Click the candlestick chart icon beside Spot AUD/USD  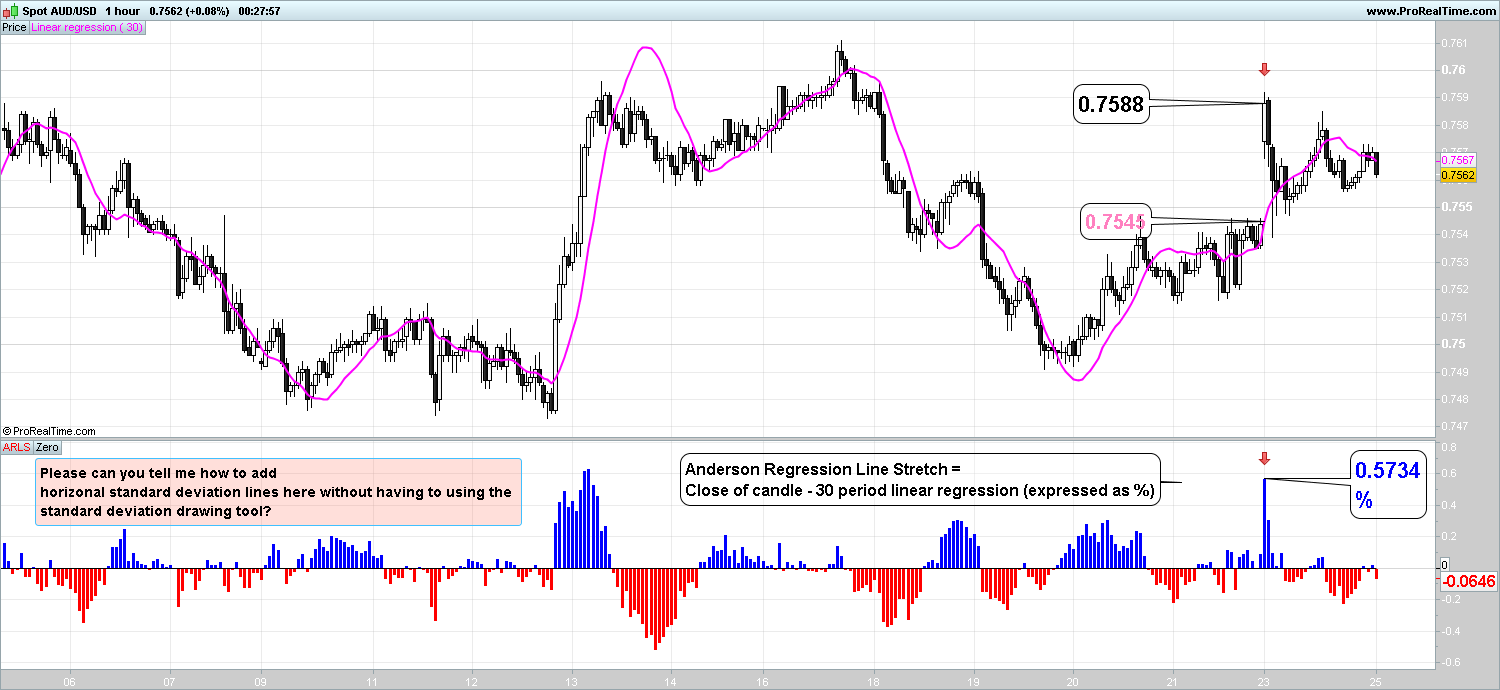click(8, 11)
